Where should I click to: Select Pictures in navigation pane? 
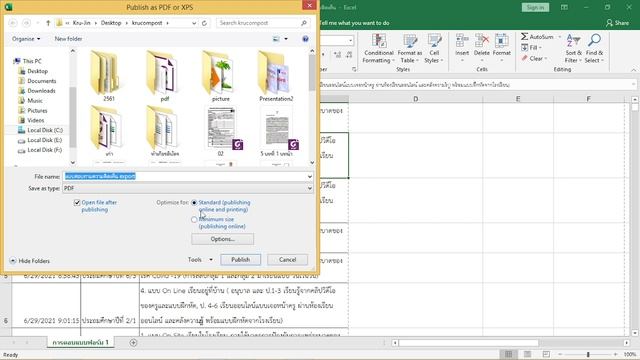pos(37,111)
